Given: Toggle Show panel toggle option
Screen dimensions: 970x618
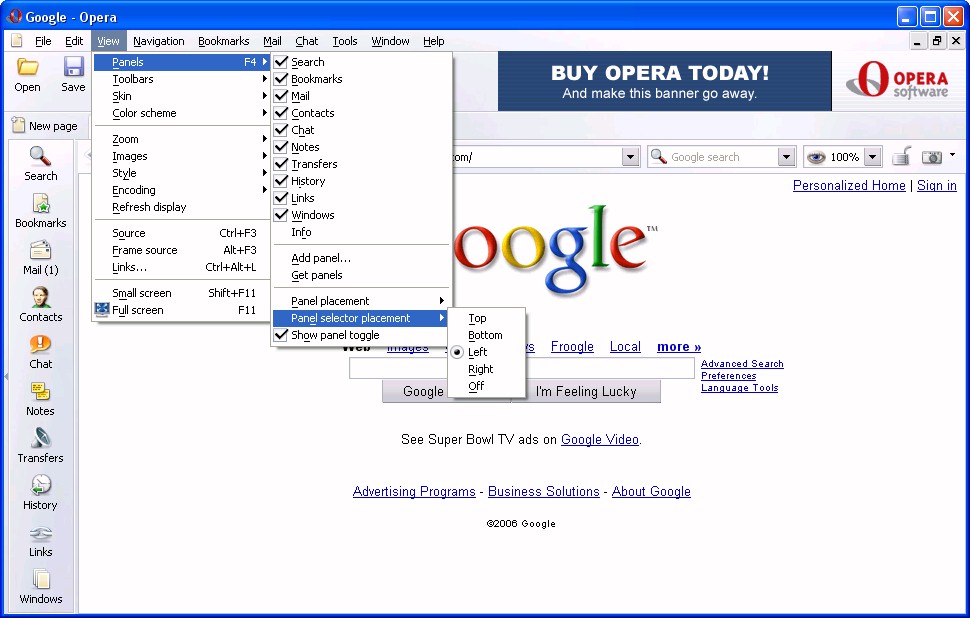Looking at the screenshot, I should pos(361,335).
